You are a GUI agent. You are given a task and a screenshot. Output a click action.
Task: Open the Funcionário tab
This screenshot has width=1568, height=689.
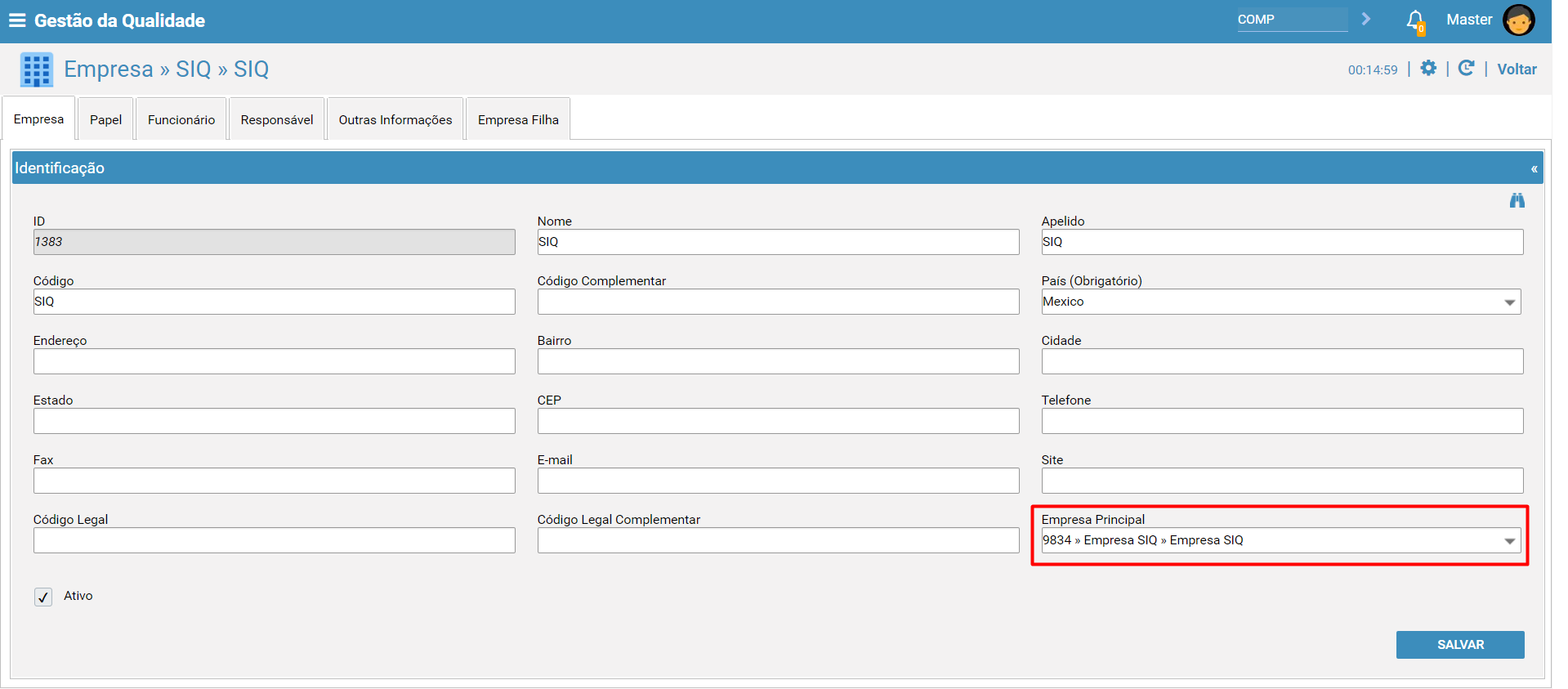181,119
